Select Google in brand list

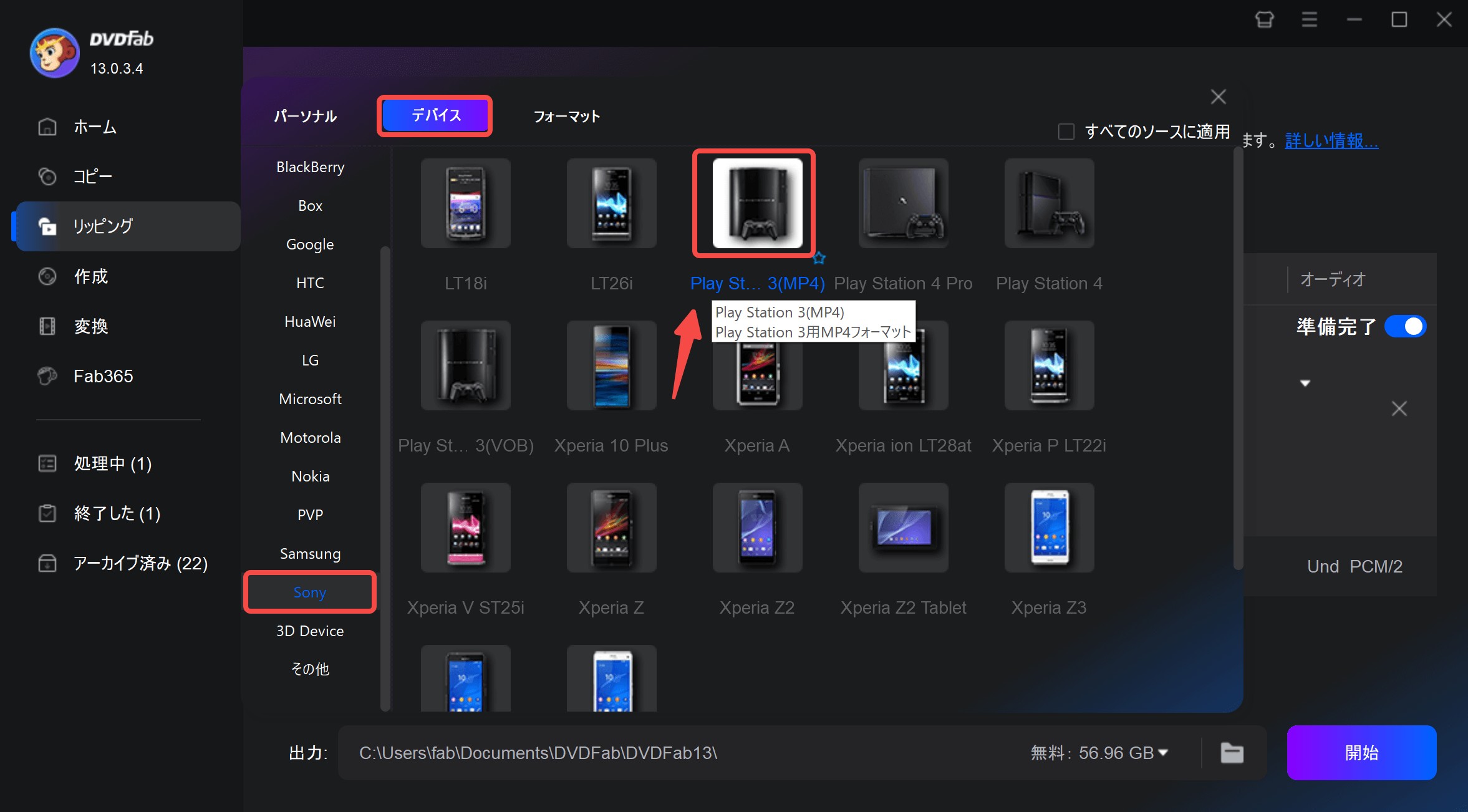pos(310,244)
